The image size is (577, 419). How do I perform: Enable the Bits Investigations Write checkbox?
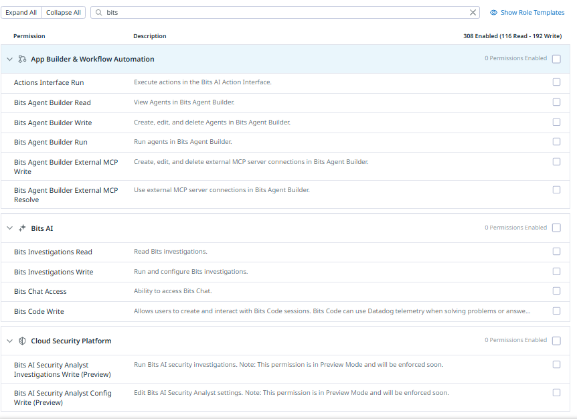pyautogui.click(x=556, y=271)
